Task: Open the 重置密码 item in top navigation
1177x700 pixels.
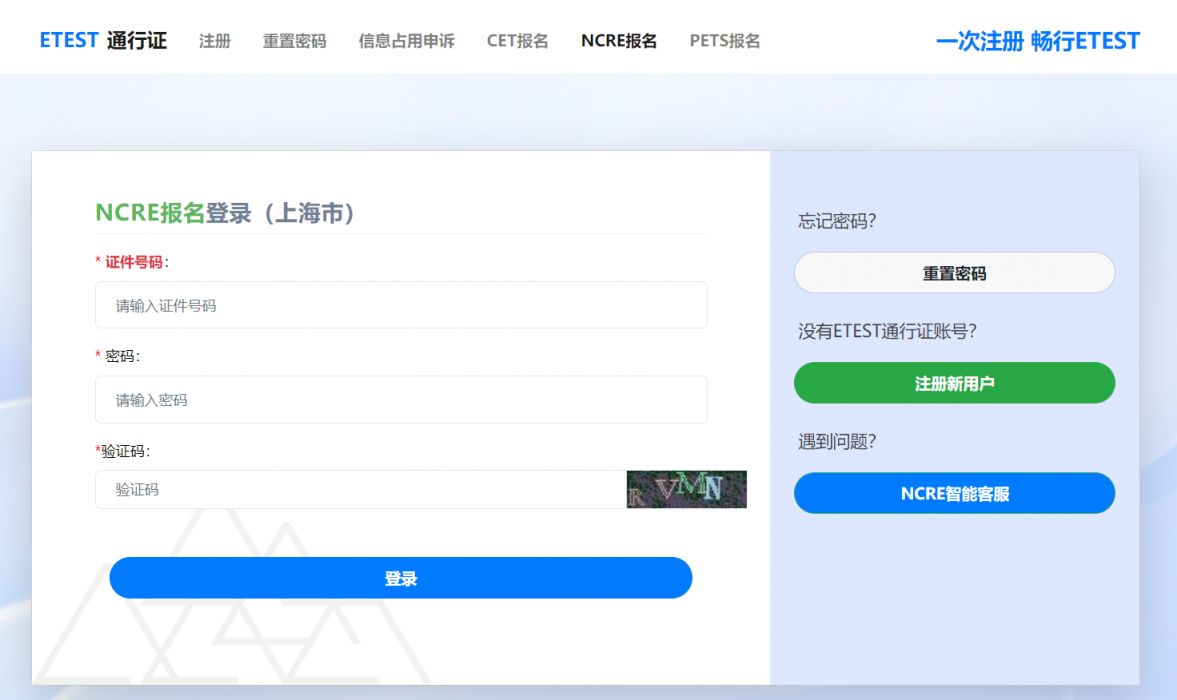Action: [x=294, y=41]
